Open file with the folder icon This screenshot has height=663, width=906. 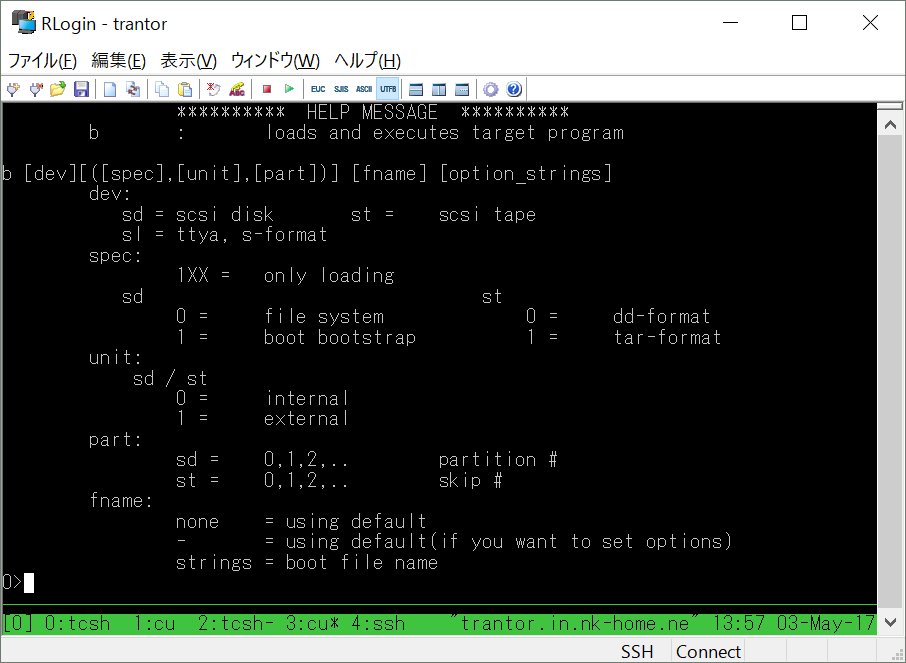(58, 89)
